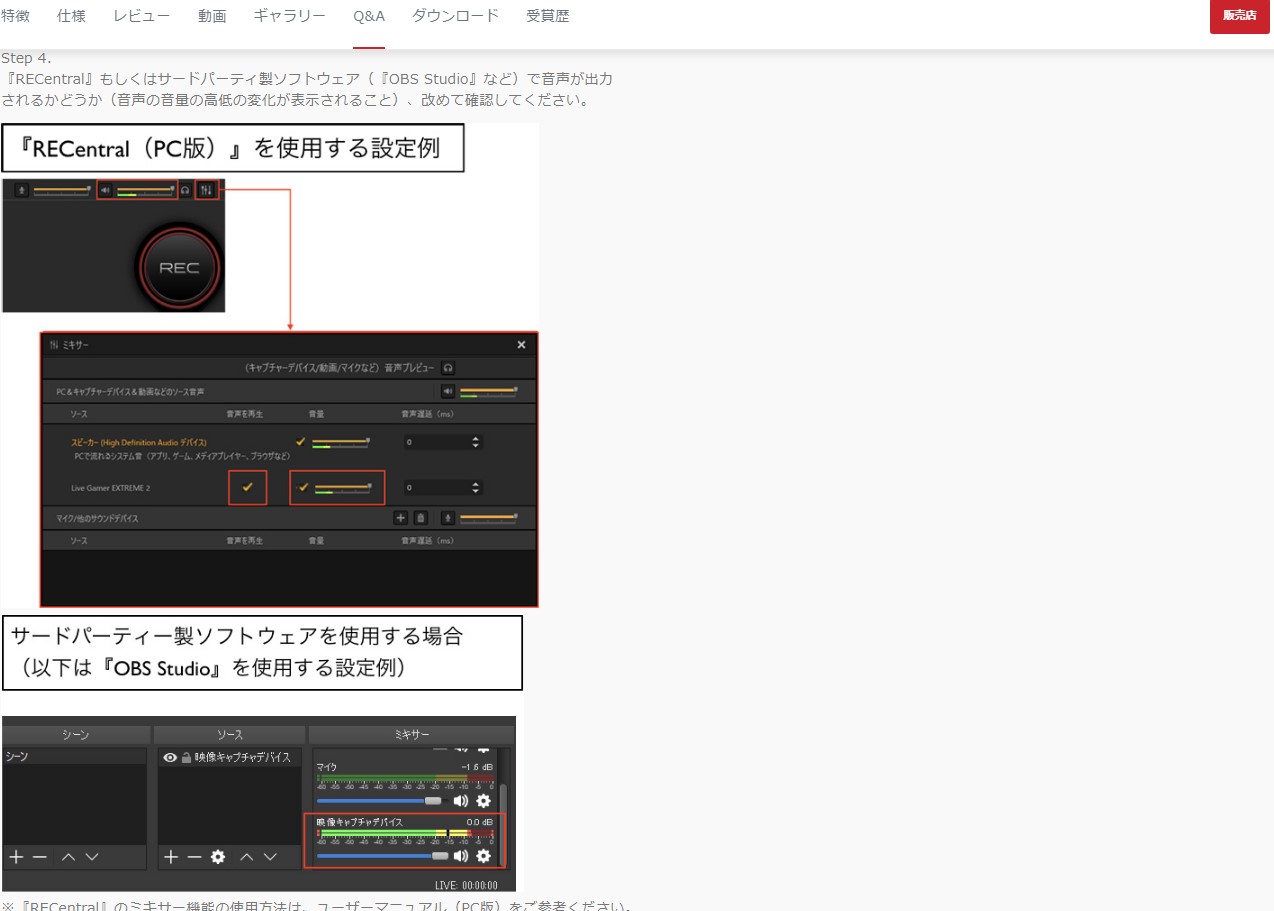The image size is (1274, 911).
Task: Select シーン item in OBS scene list
Action: (x=75, y=757)
